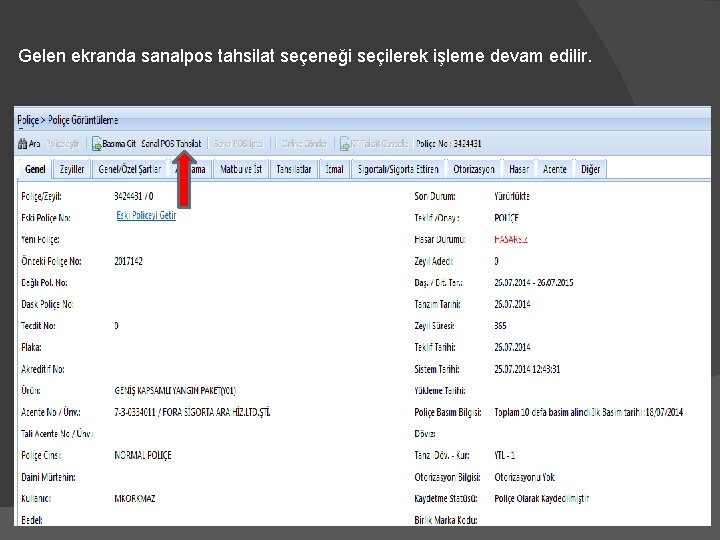
Task: Click the date range 26.07.2014 - 26.07.2015
Action: (x=534, y=282)
